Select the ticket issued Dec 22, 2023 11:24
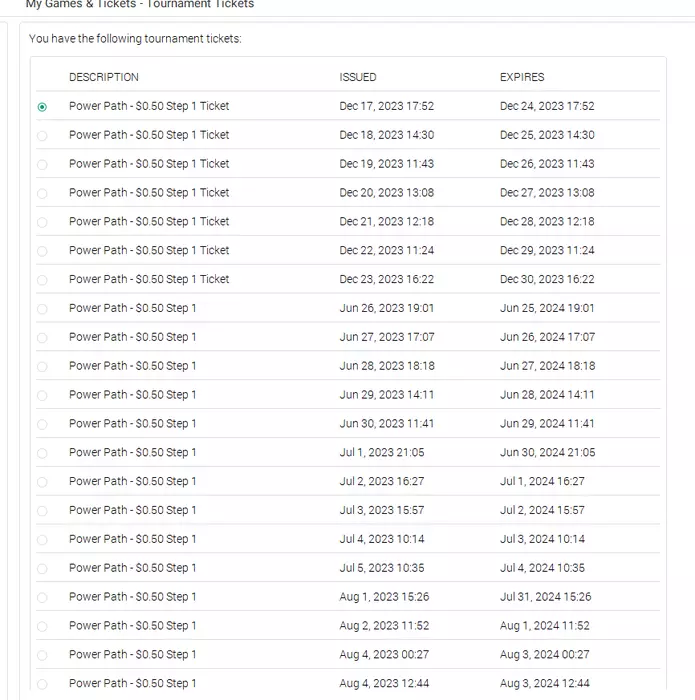This screenshot has width=695, height=700. 42,251
